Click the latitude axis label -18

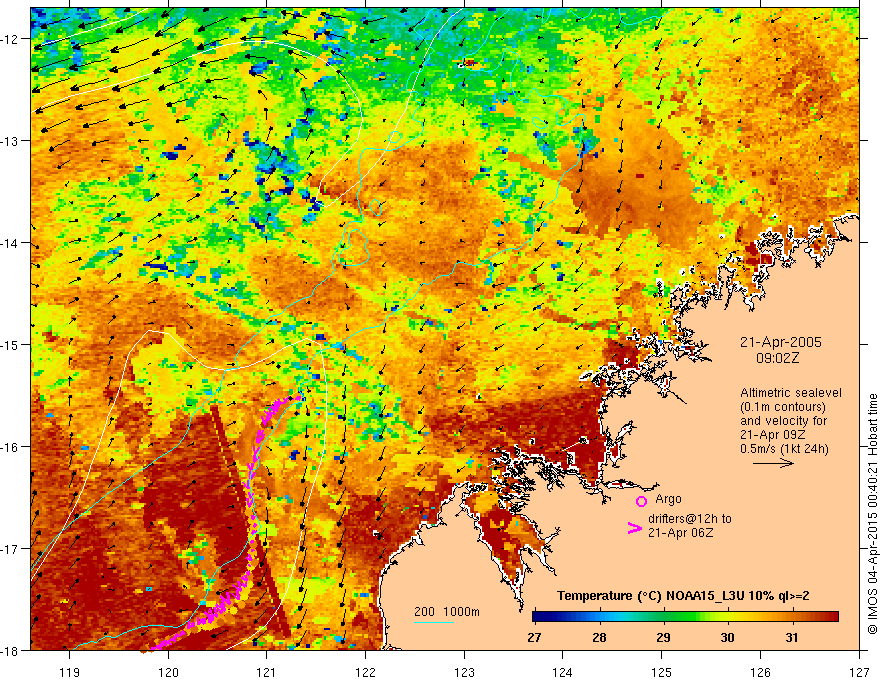click(x=11, y=650)
